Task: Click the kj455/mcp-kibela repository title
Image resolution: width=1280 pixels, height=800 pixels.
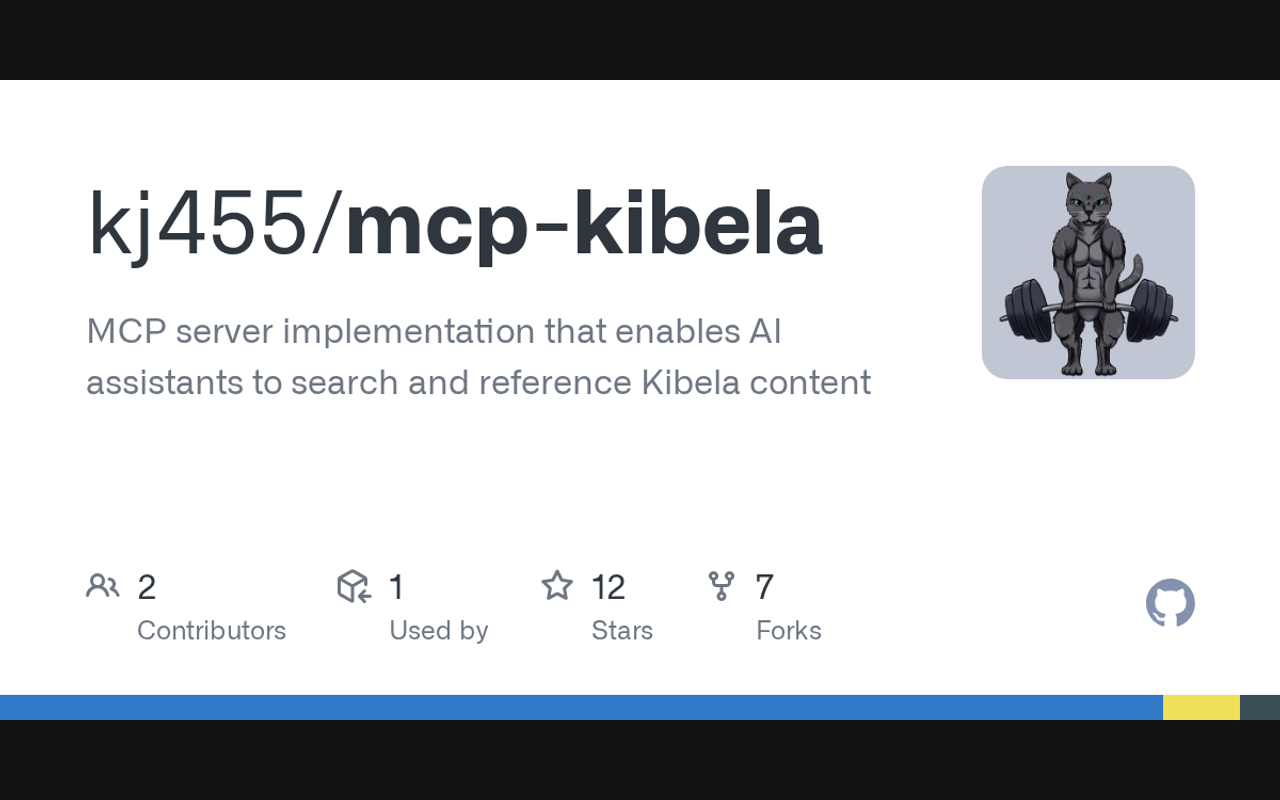Action: (x=455, y=224)
